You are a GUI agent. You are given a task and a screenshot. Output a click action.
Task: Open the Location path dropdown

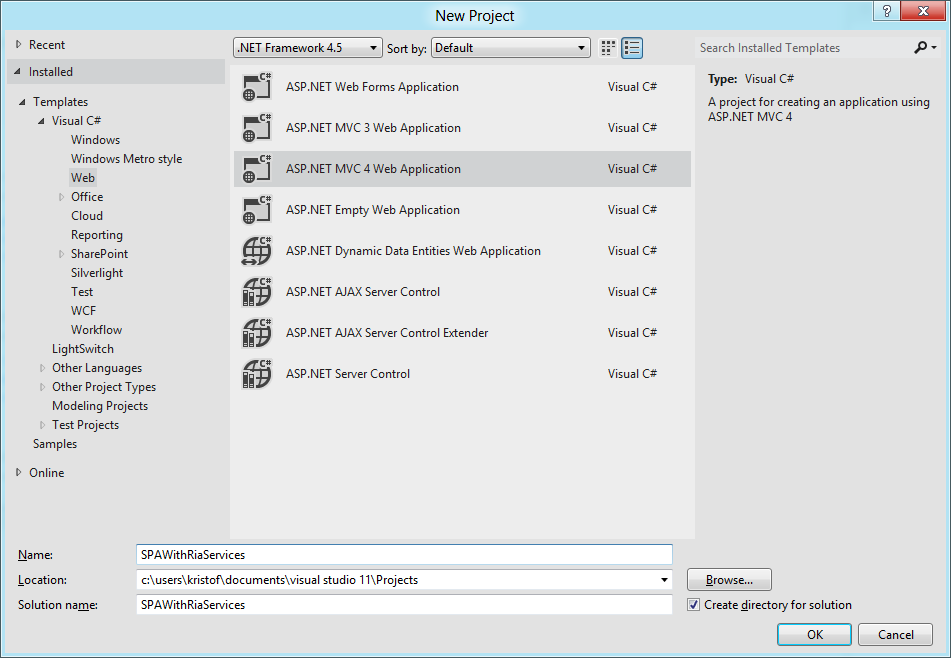663,579
